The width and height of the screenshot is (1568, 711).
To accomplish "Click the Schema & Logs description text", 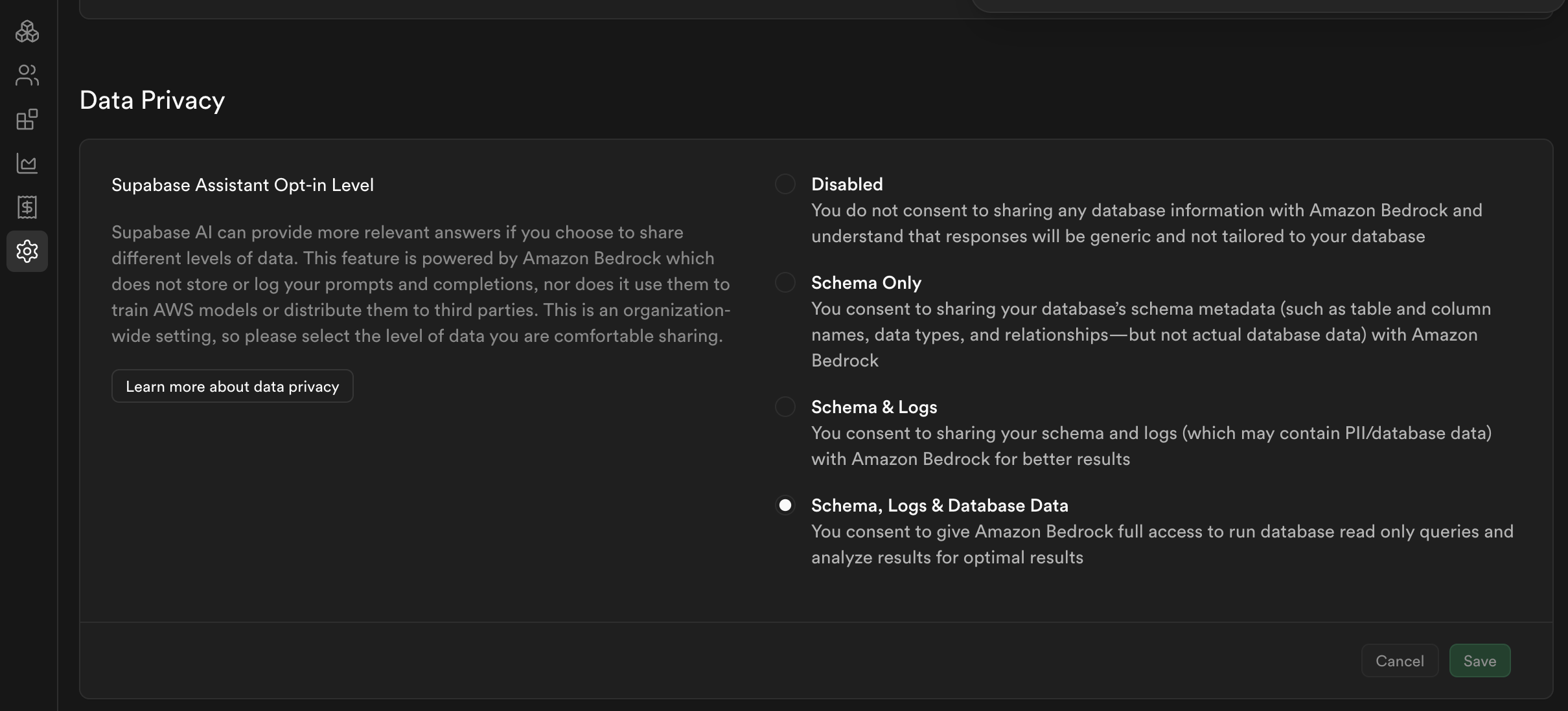I will point(1151,446).
